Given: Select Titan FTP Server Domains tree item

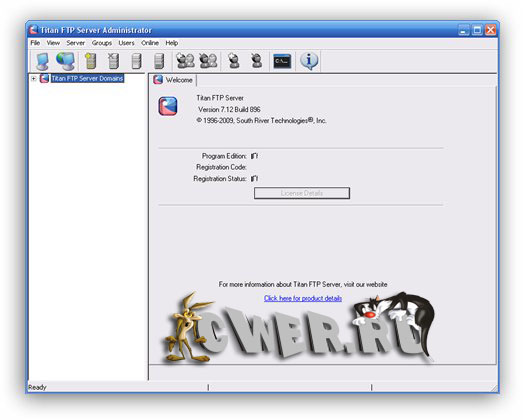Looking at the screenshot, I should click(87, 78).
